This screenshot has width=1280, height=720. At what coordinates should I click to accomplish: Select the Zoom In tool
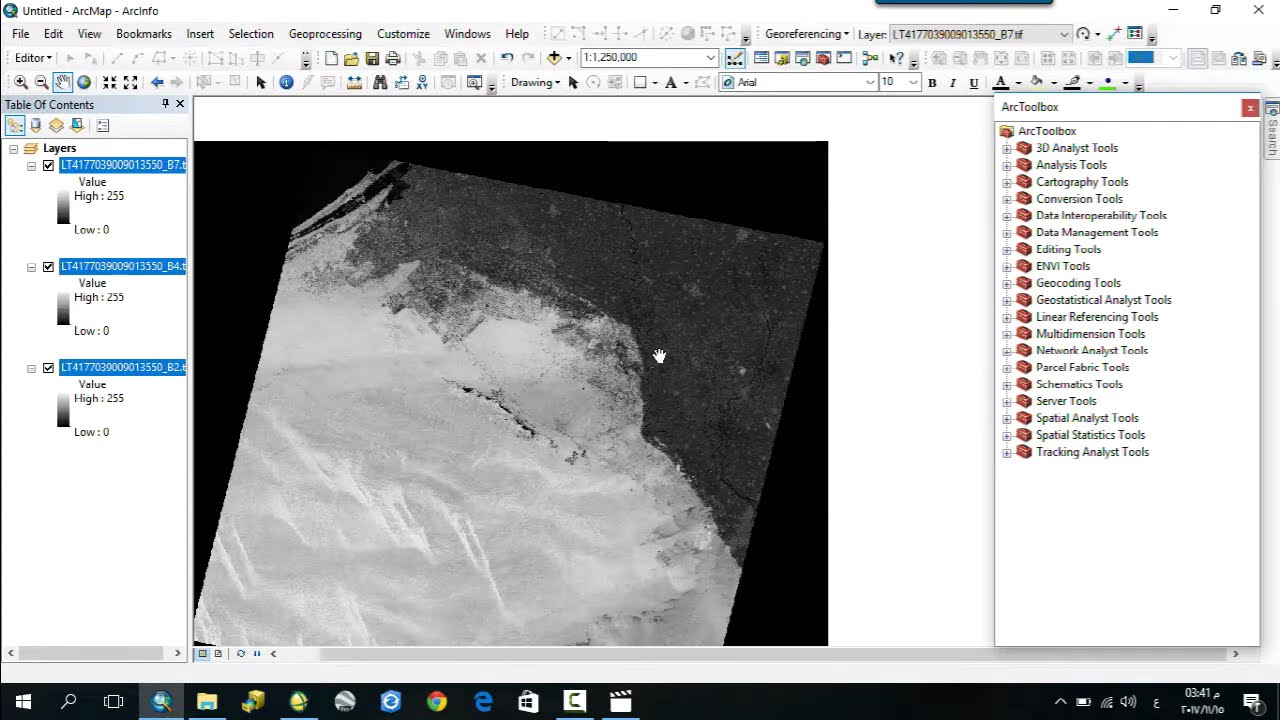[20, 82]
